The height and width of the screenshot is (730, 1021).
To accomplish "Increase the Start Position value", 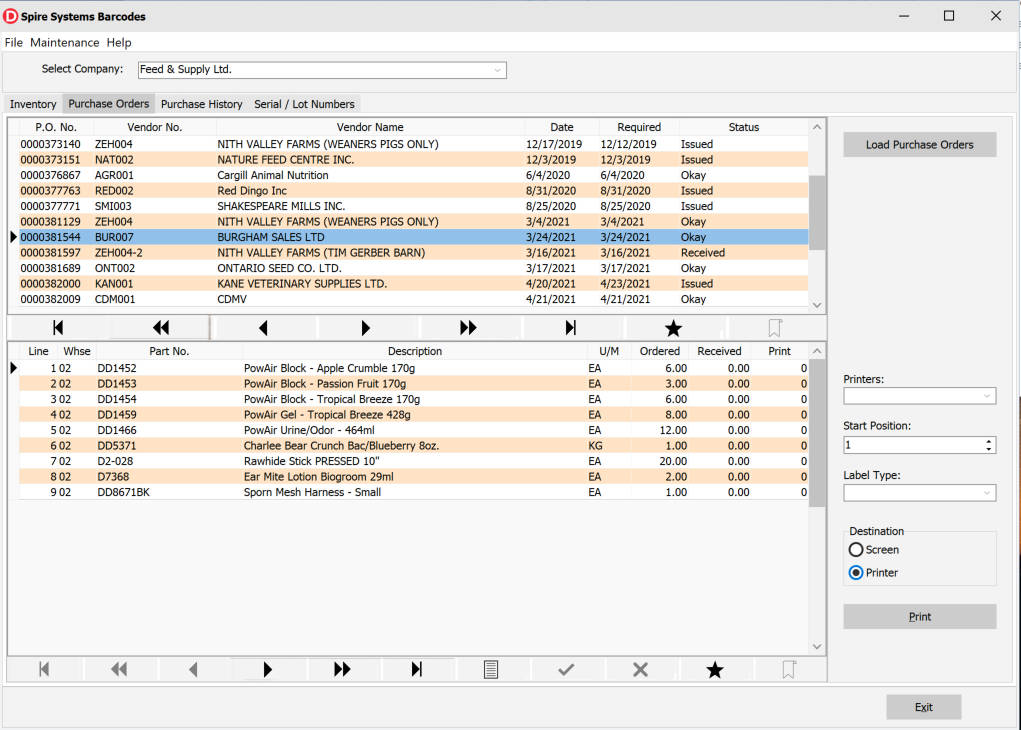I will [988, 441].
